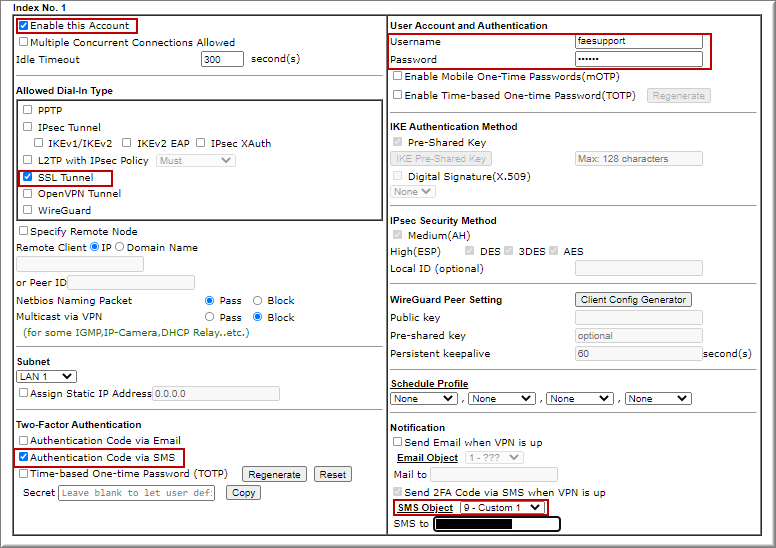Toggle the Pre-Shared Key checkbox
Screen dimensions: 776x548
coord(397,142)
